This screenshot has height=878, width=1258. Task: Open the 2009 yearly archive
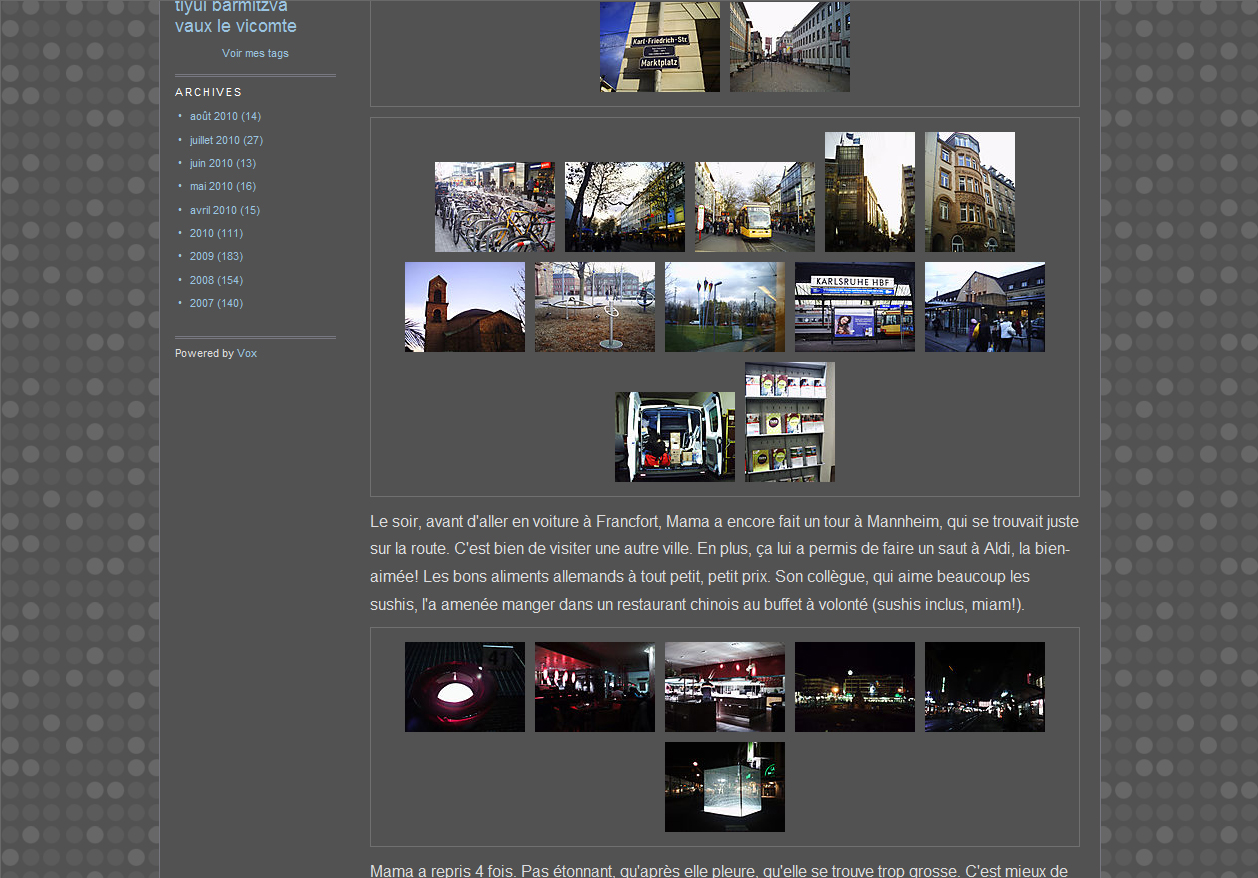click(201, 256)
